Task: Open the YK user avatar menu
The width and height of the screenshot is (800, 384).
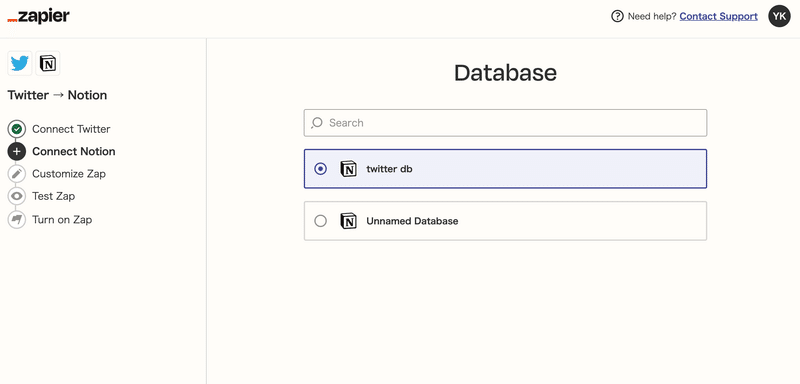Action: 779,16
